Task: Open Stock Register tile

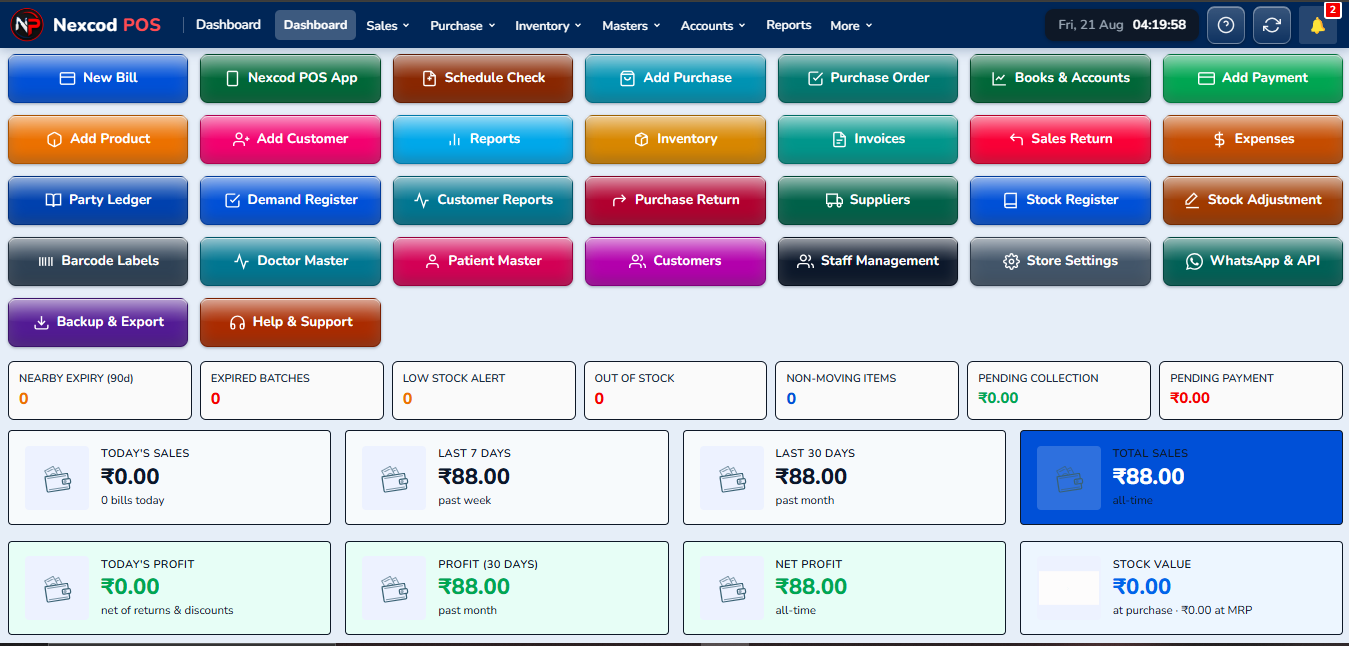Action: 1060,200
